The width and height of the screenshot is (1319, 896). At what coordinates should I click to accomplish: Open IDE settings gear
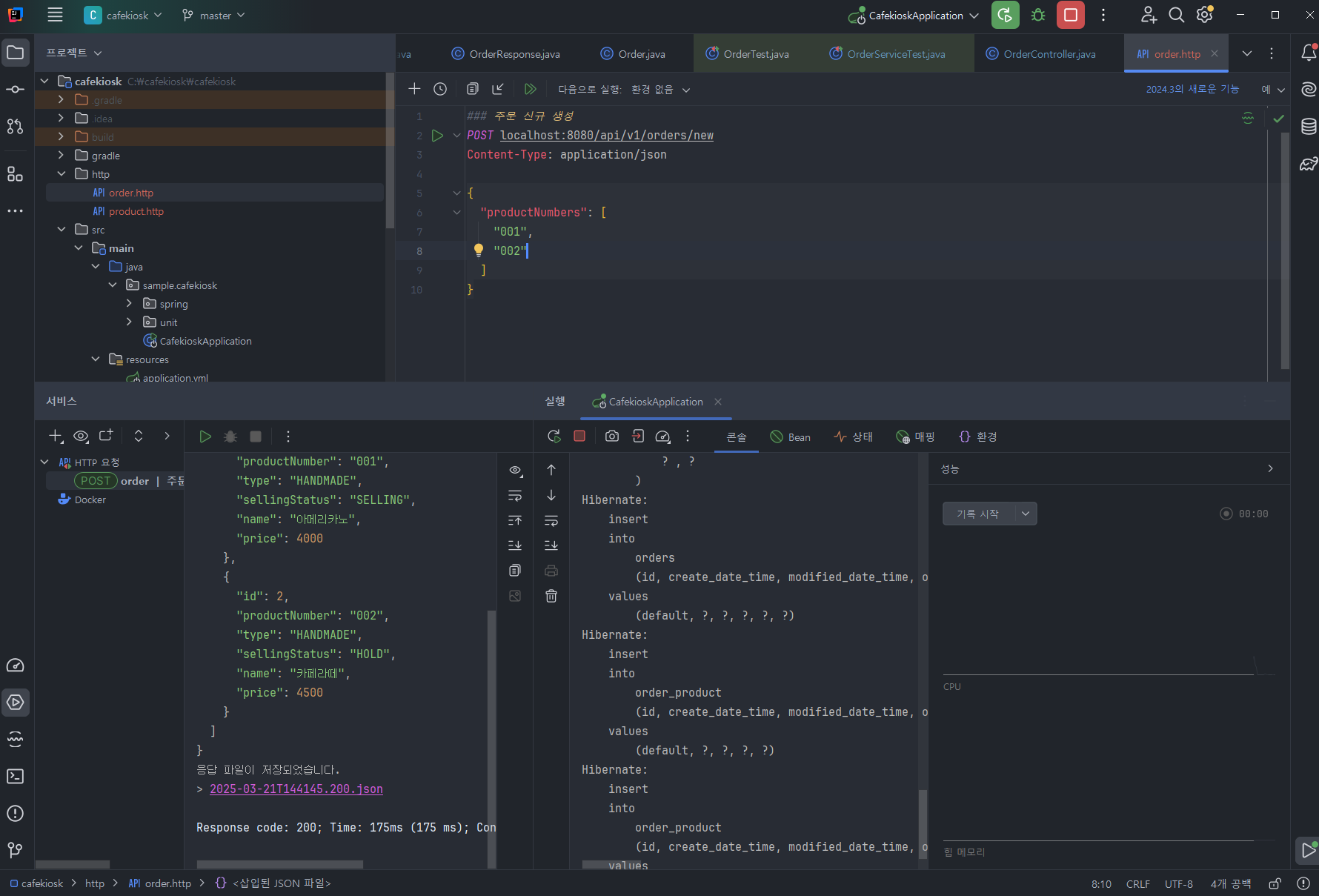pos(1205,15)
